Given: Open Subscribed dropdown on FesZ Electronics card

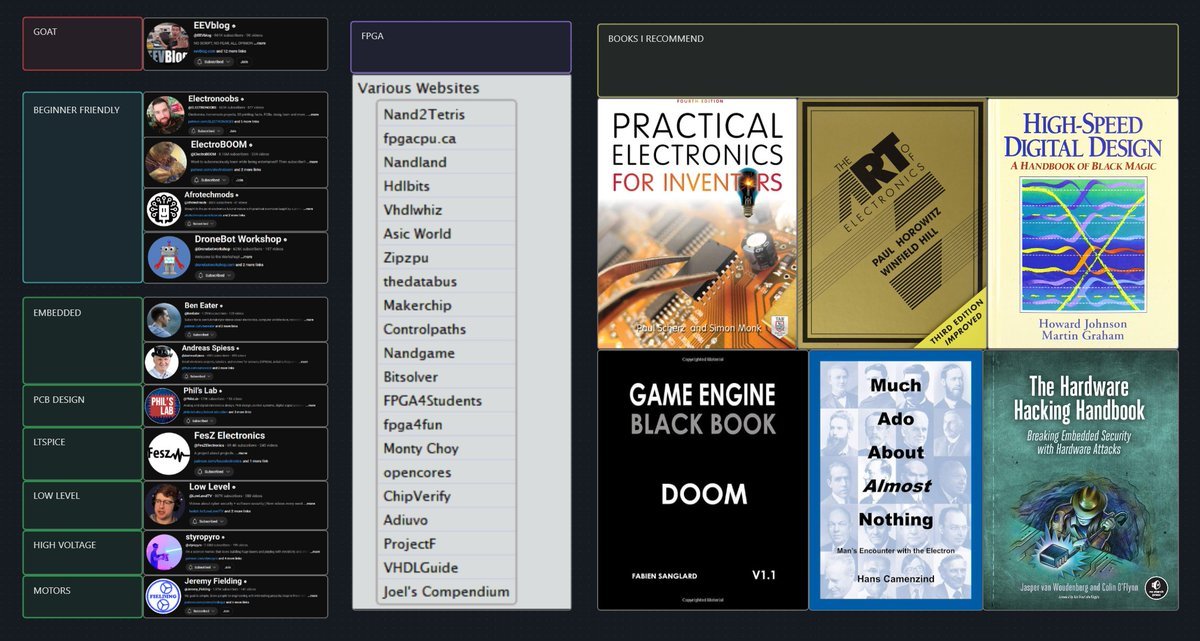Looking at the screenshot, I should [x=213, y=472].
